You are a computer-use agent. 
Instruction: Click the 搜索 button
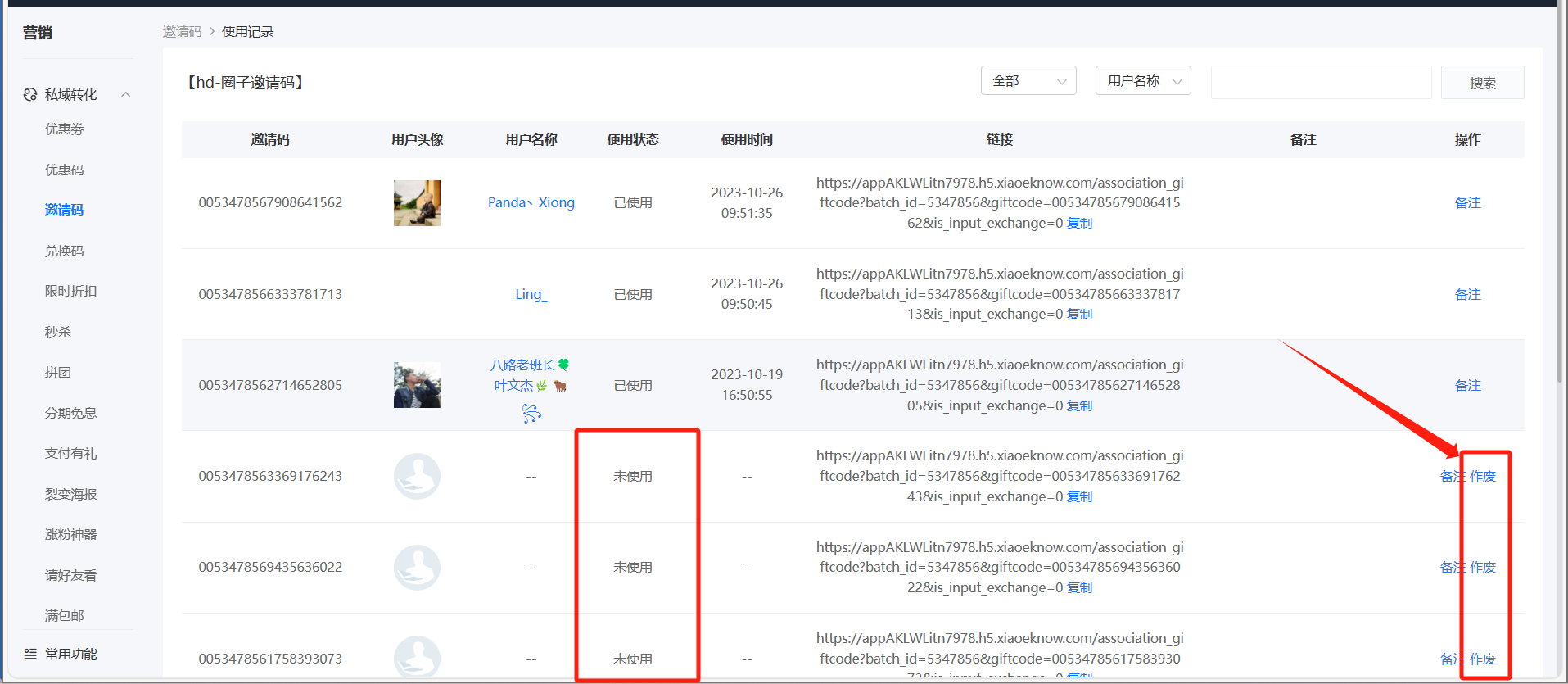pyautogui.click(x=1482, y=82)
